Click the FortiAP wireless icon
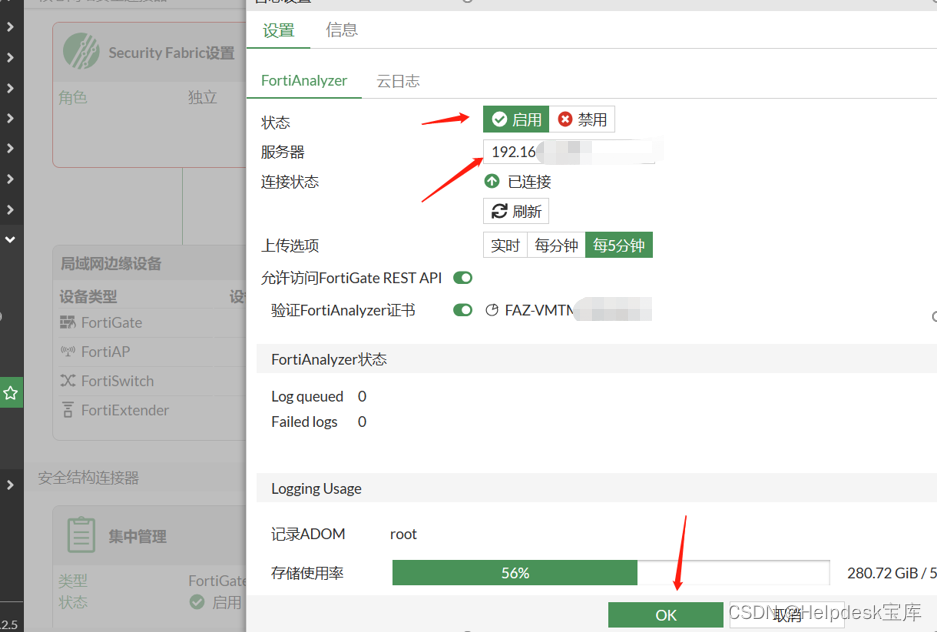This screenshot has height=632, width=937. click(x=68, y=351)
